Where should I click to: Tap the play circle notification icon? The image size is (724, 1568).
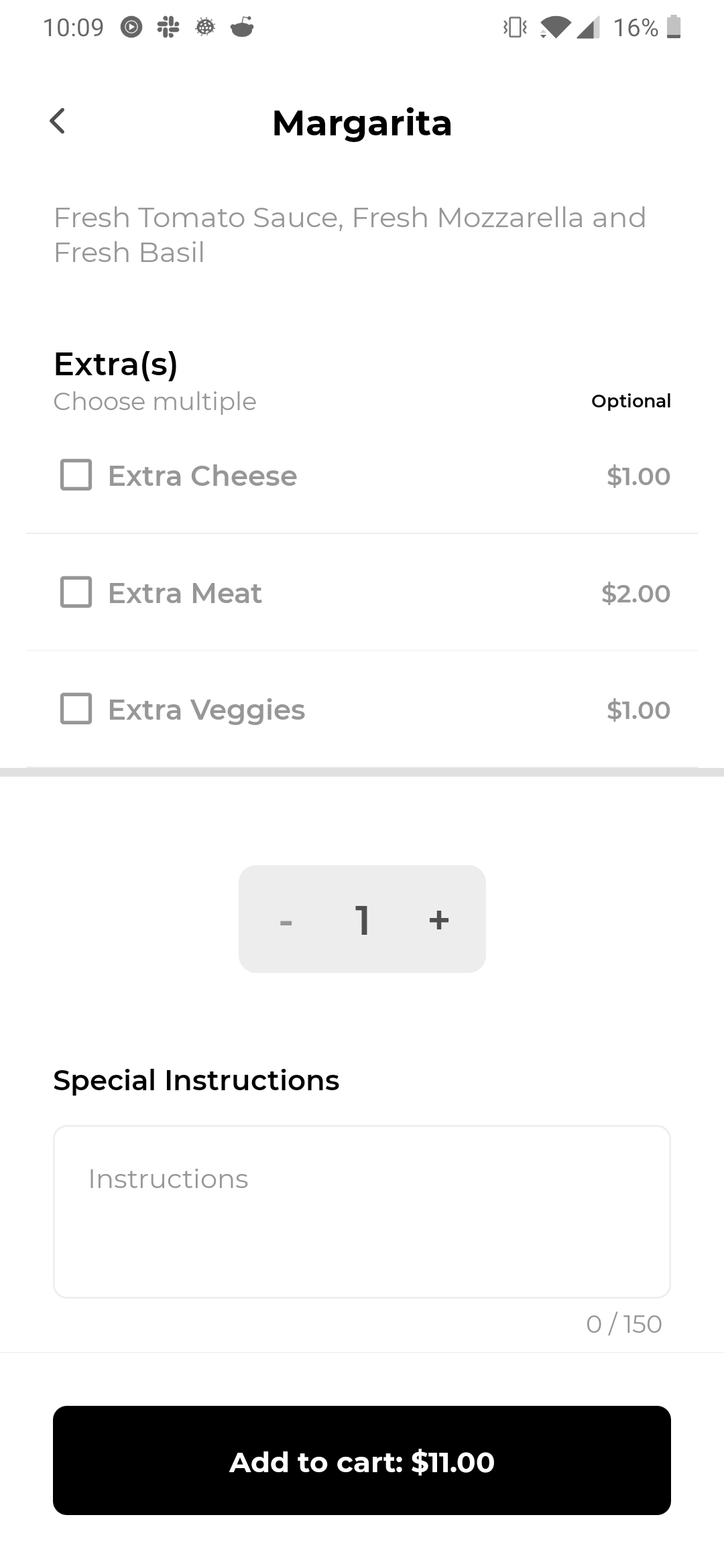[x=131, y=27]
